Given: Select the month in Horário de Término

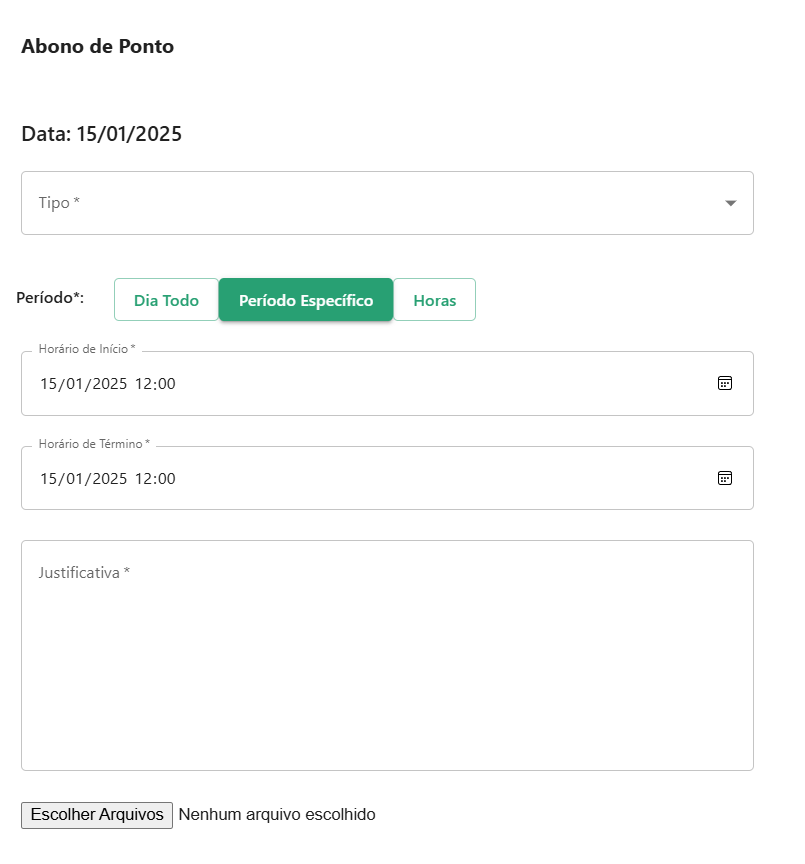Looking at the screenshot, I should tap(74, 478).
